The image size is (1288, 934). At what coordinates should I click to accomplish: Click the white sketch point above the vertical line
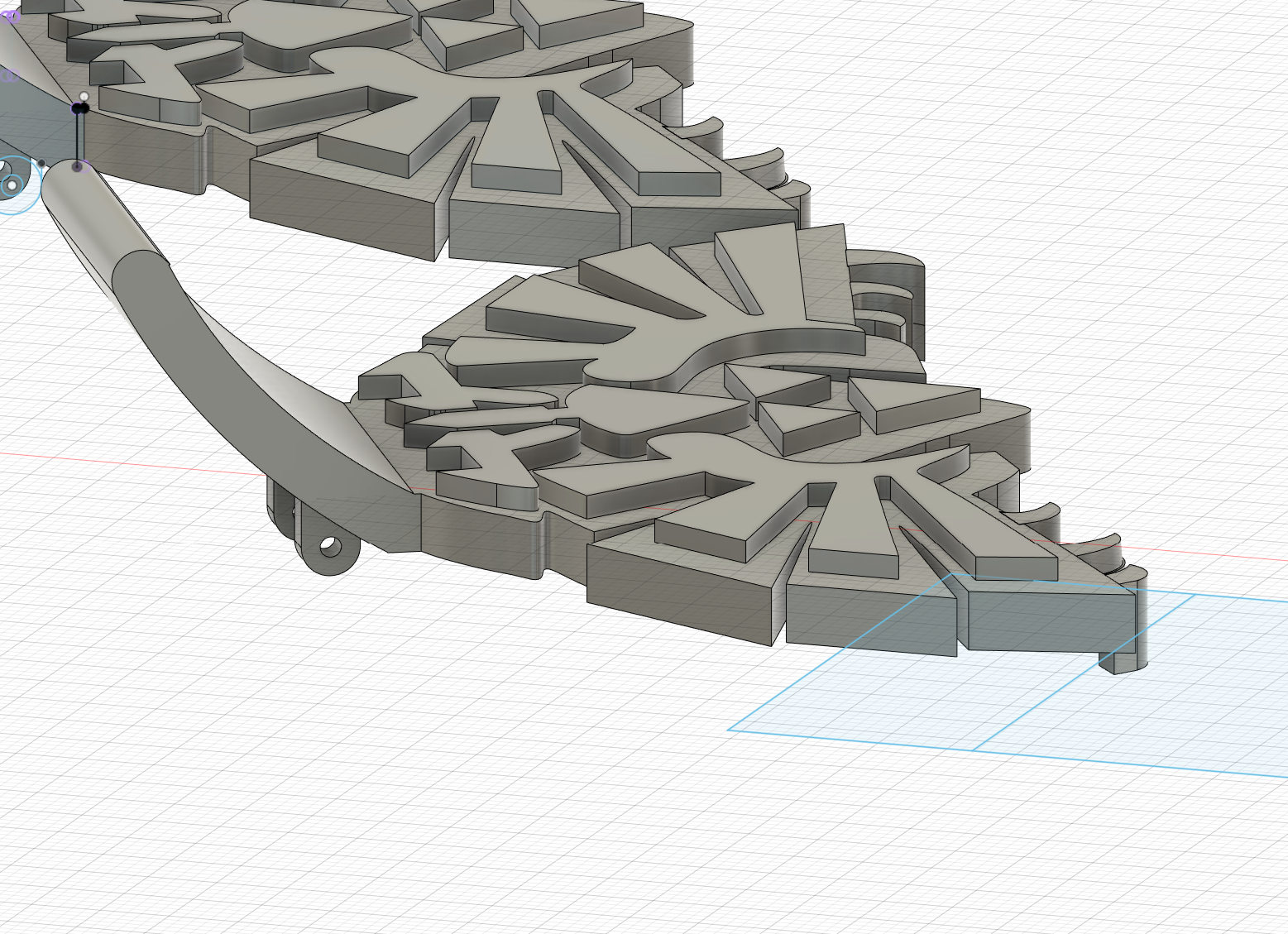[84, 97]
